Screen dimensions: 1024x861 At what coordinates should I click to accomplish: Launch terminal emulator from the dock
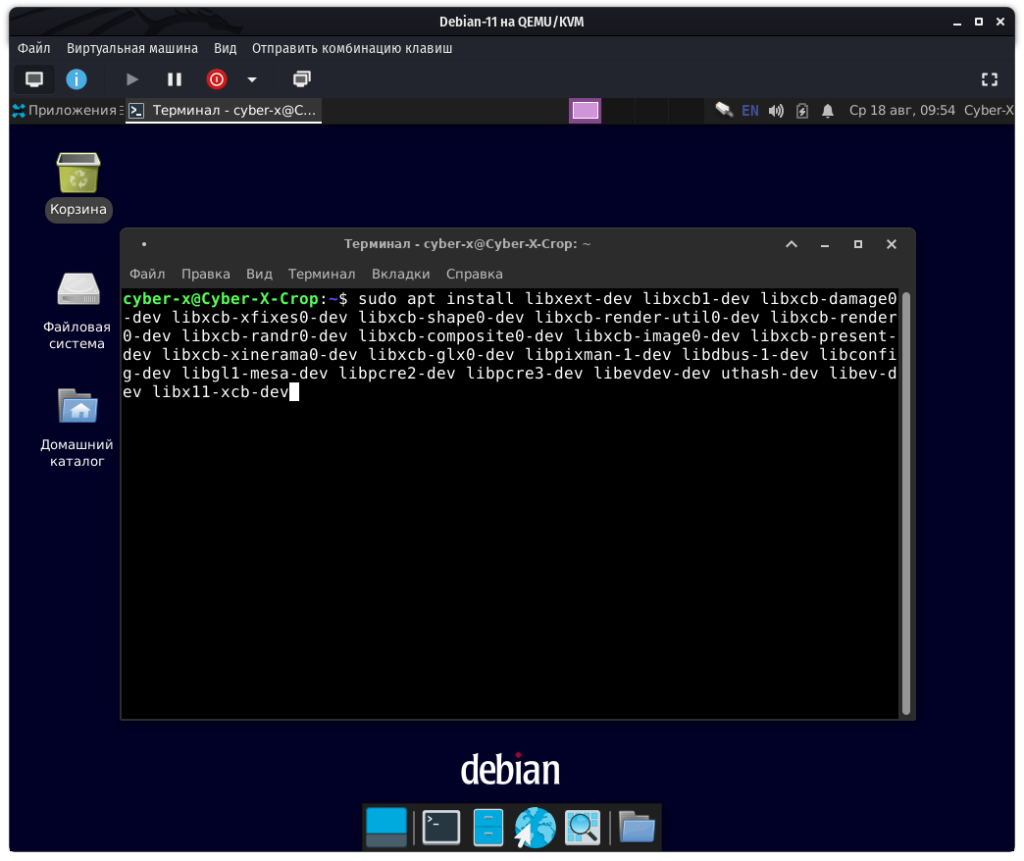pos(440,827)
